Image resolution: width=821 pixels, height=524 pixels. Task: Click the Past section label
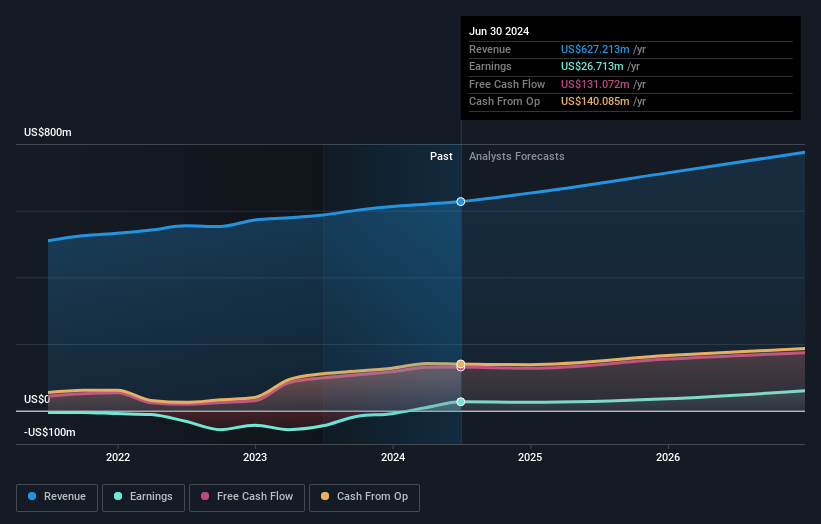pos(441,157)
